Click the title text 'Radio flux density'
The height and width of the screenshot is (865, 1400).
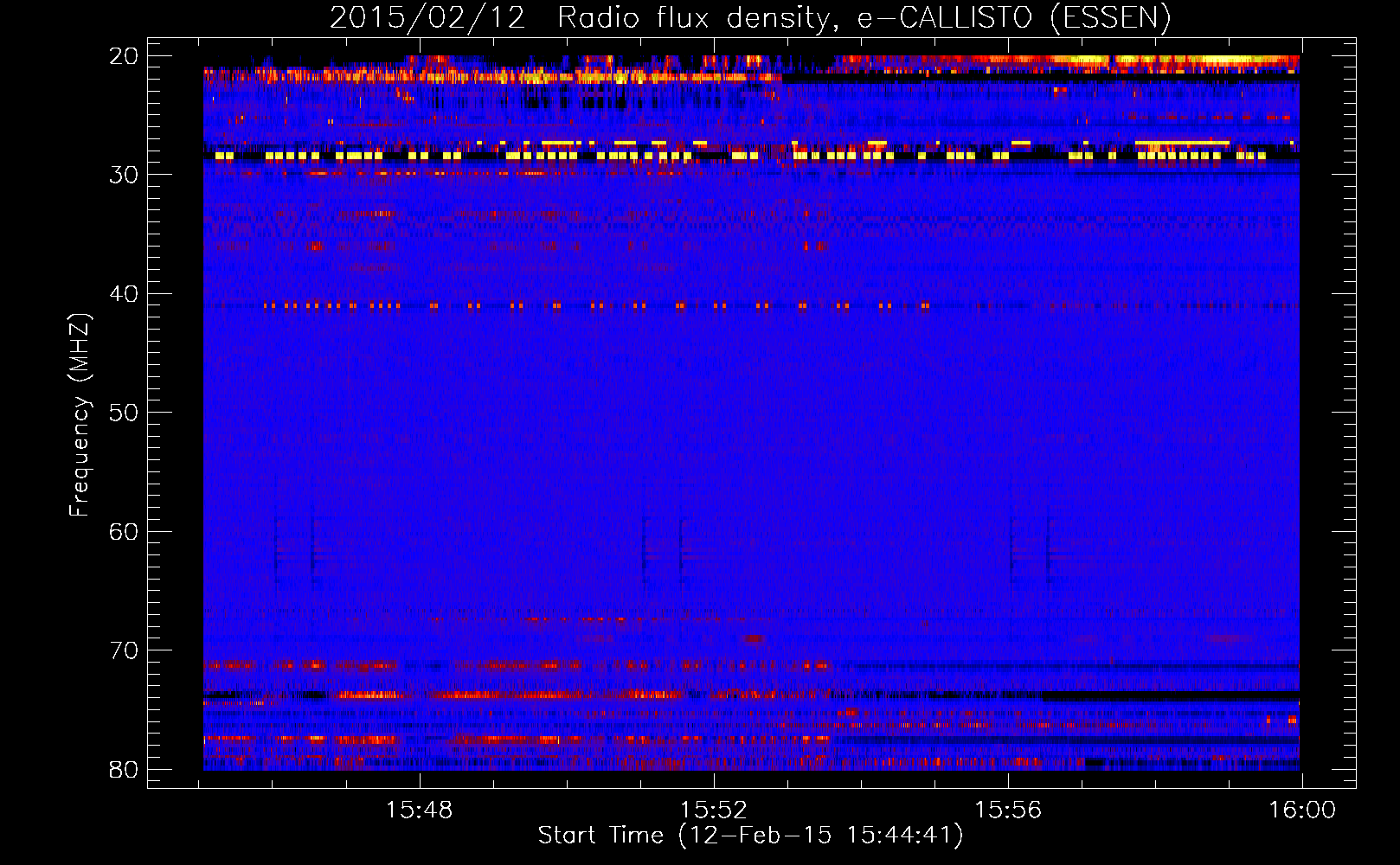tap(697, 17)
